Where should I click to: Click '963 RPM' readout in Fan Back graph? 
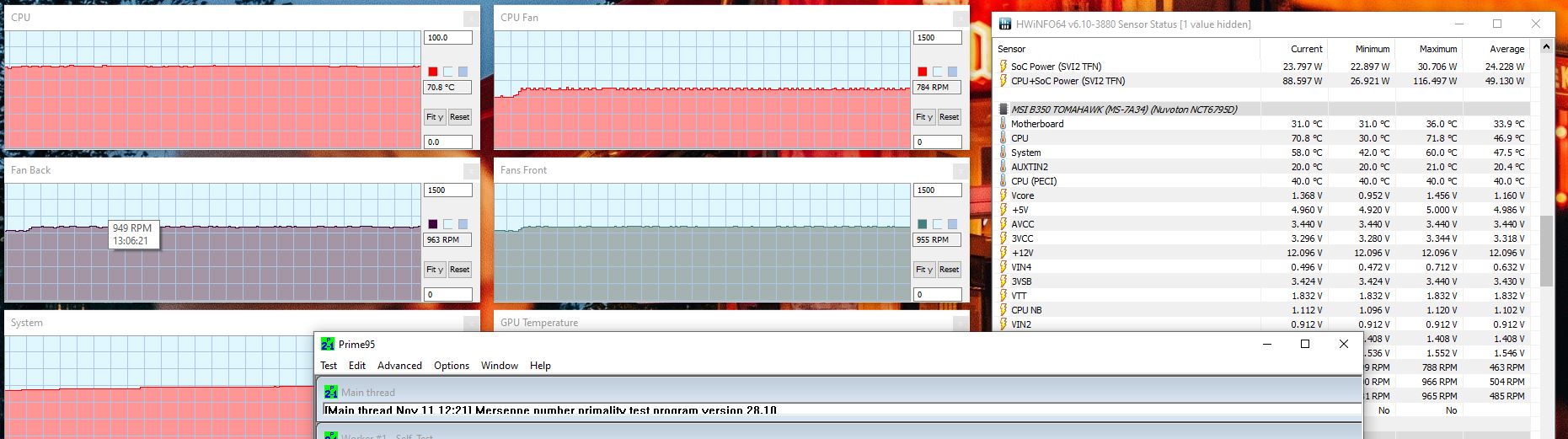(448, 239)
